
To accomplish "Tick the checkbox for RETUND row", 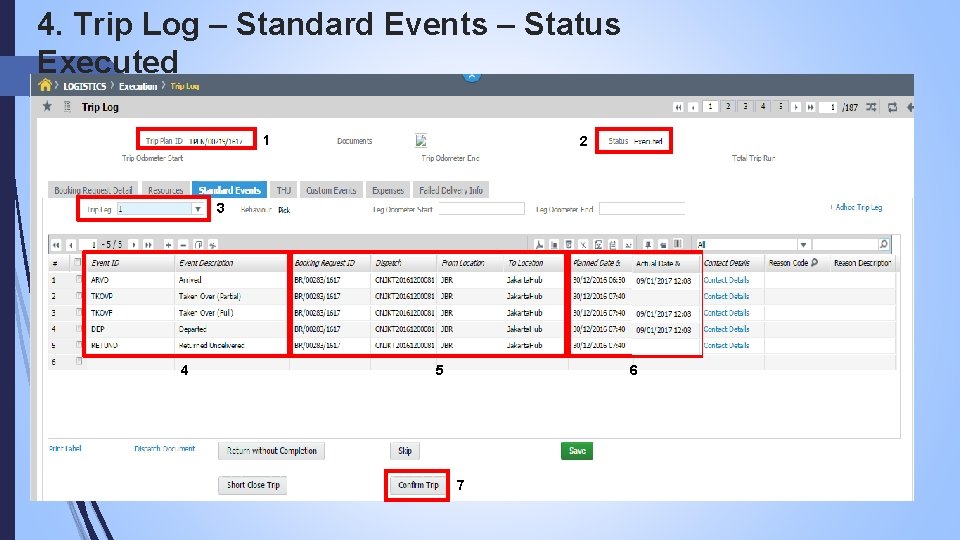I will pyautogui.click(x=78, y=345).
